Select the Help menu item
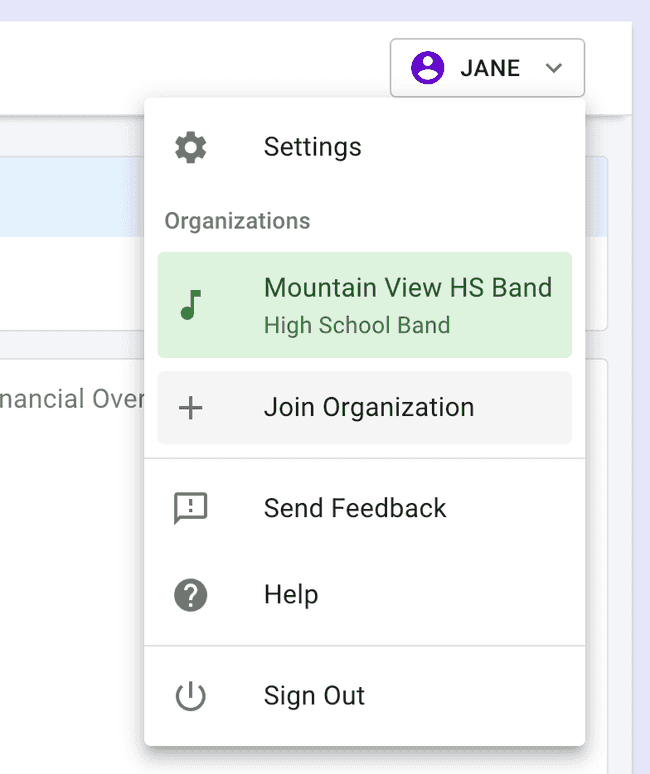Screen dimensions: 650x774 [x=291, y=595]
